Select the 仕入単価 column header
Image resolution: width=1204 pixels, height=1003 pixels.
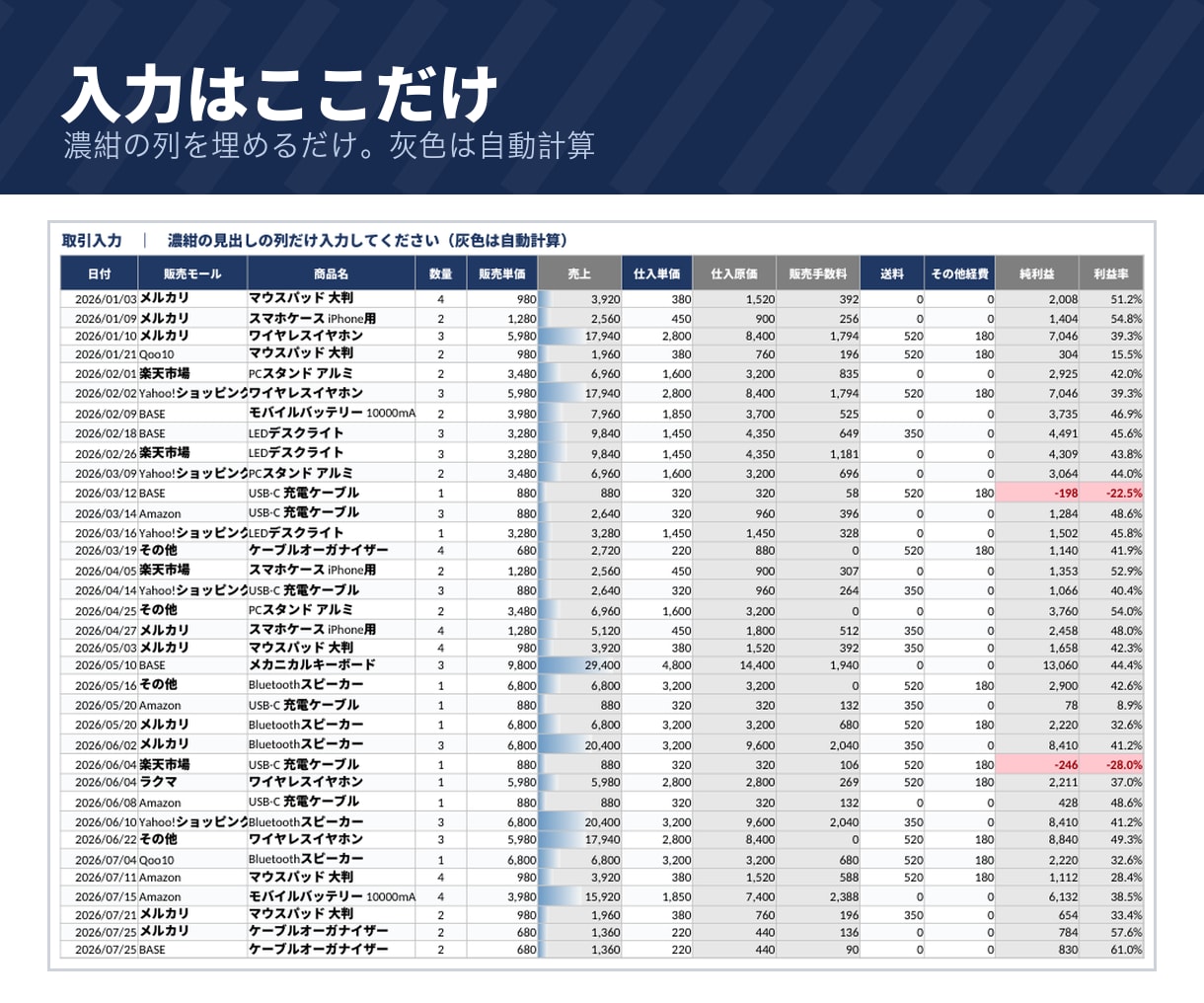pyautogui.click(x=656, y=273)
